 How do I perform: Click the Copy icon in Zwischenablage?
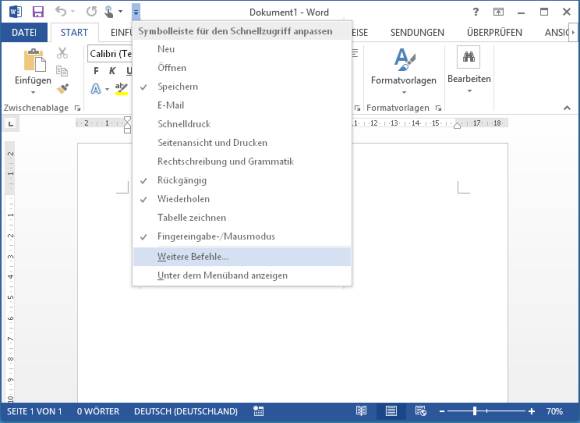click(62, 71)
